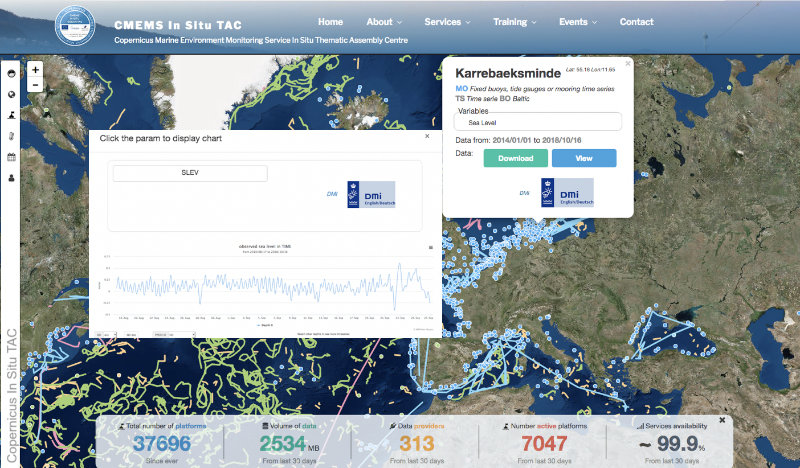Viewport: 800px width, 468px height.
Task: Expand the Training menu
Action: click(514, 22)
